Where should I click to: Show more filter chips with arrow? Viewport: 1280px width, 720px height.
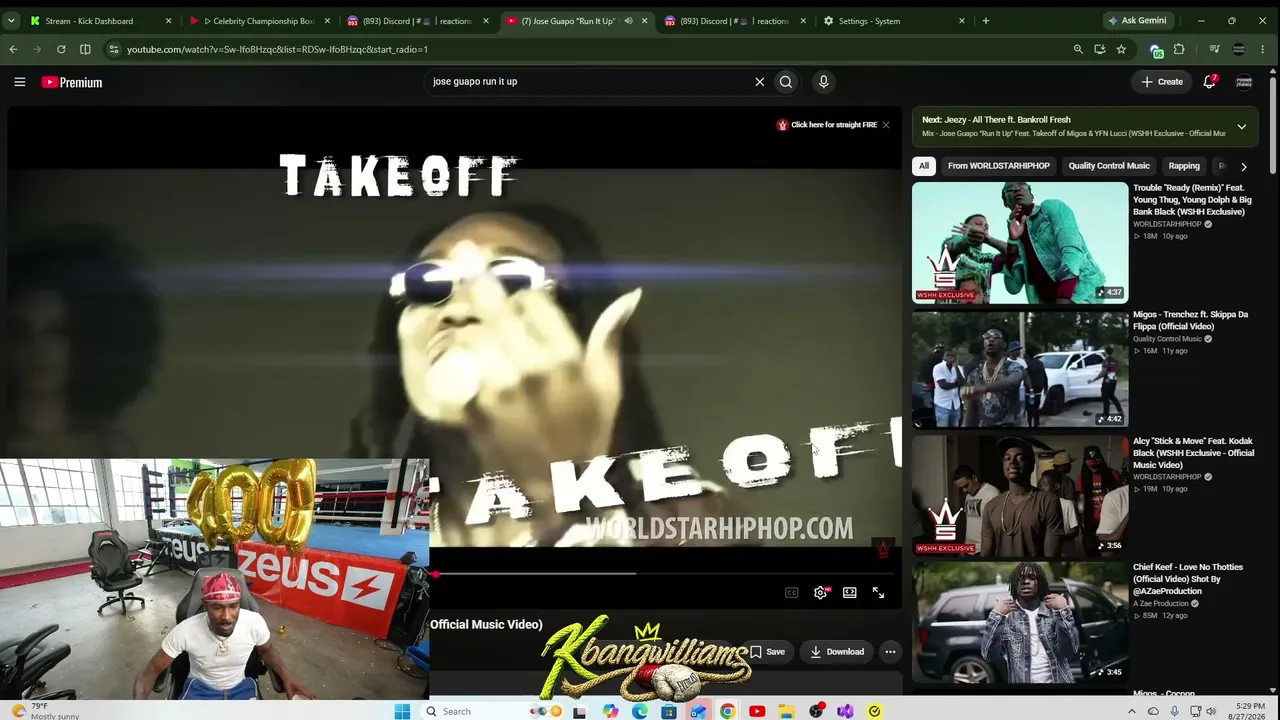click(x=1243, y=166)
